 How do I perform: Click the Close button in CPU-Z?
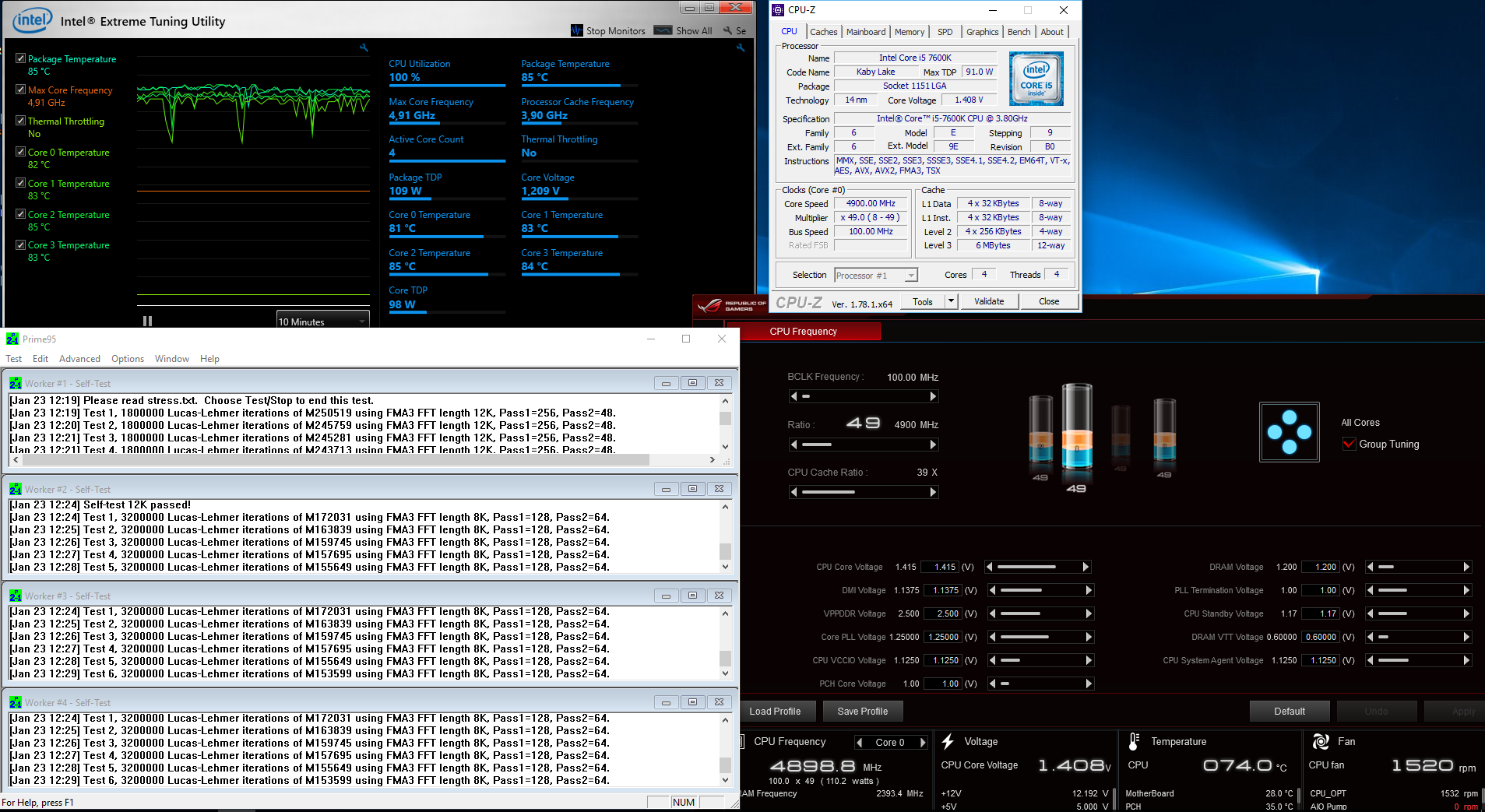[x=1049, y=301]
